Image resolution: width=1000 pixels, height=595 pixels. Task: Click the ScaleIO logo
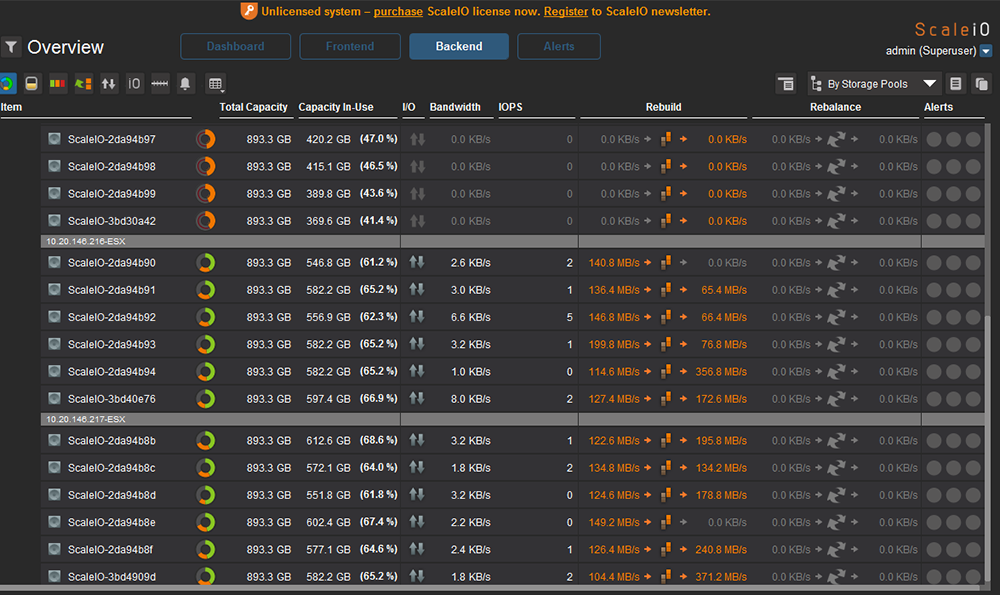coord(952,29)
